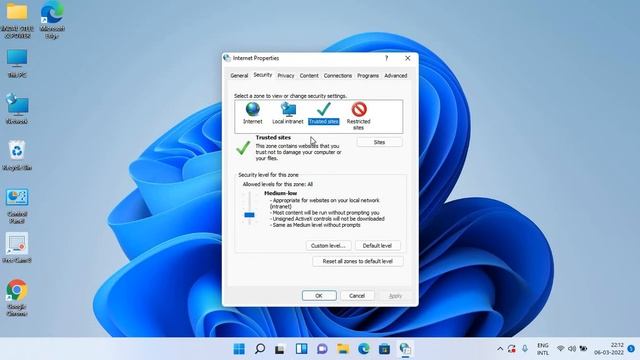Select the Local intranet zone icon
Screen dimensions: 640x360
click(288, 109)
